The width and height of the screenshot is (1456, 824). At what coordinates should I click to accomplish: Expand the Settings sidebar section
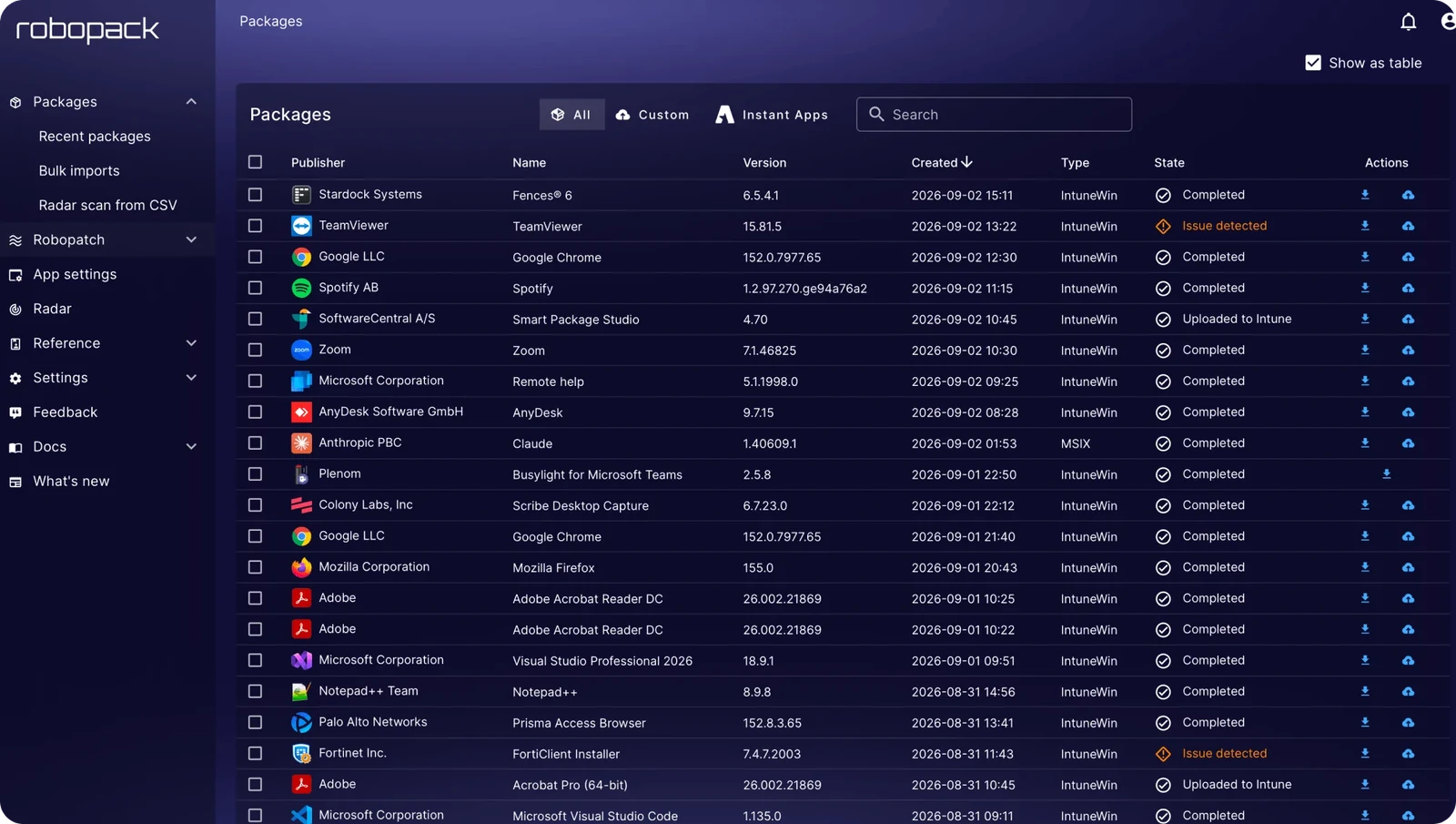click(191, 378)
